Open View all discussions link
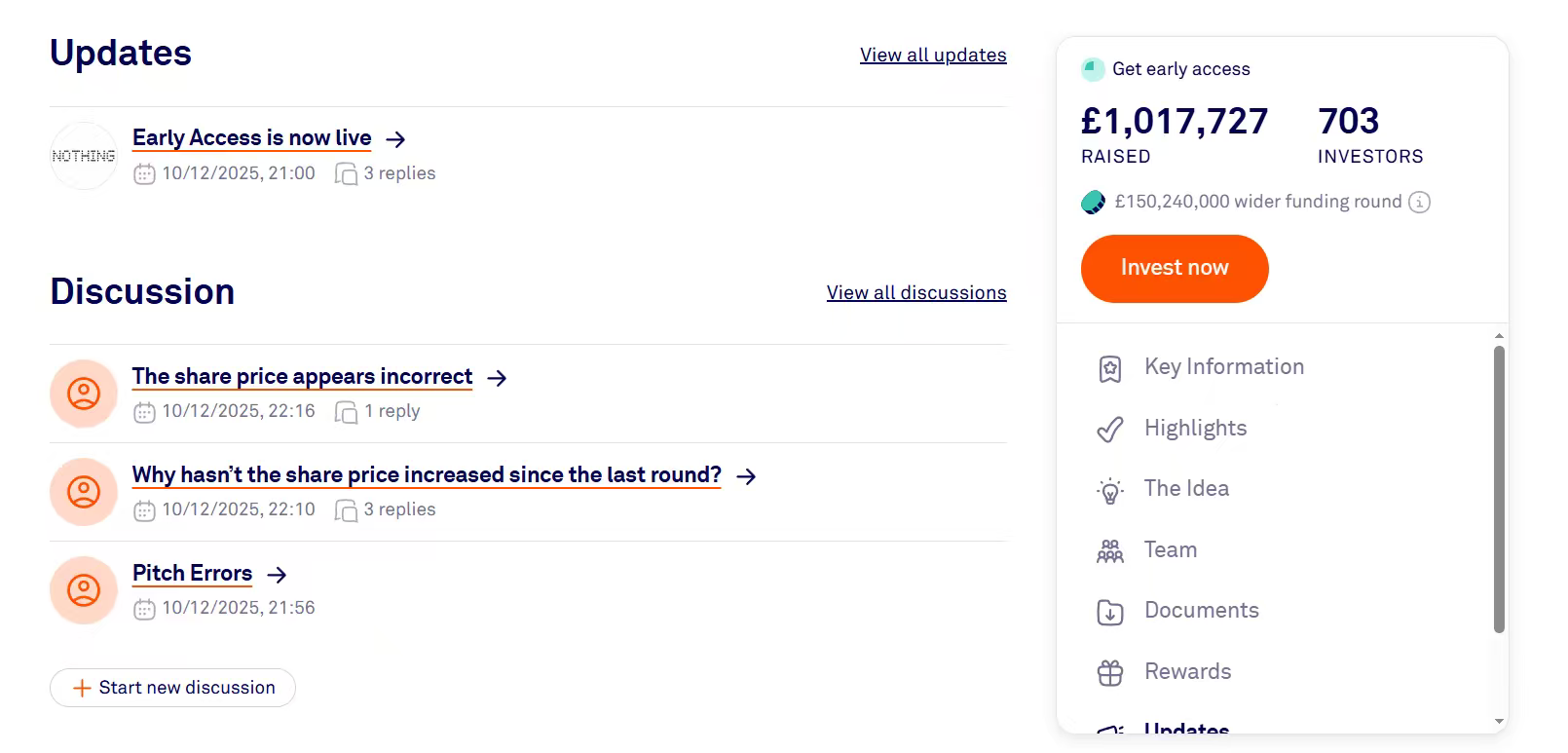 click(916, 293)
